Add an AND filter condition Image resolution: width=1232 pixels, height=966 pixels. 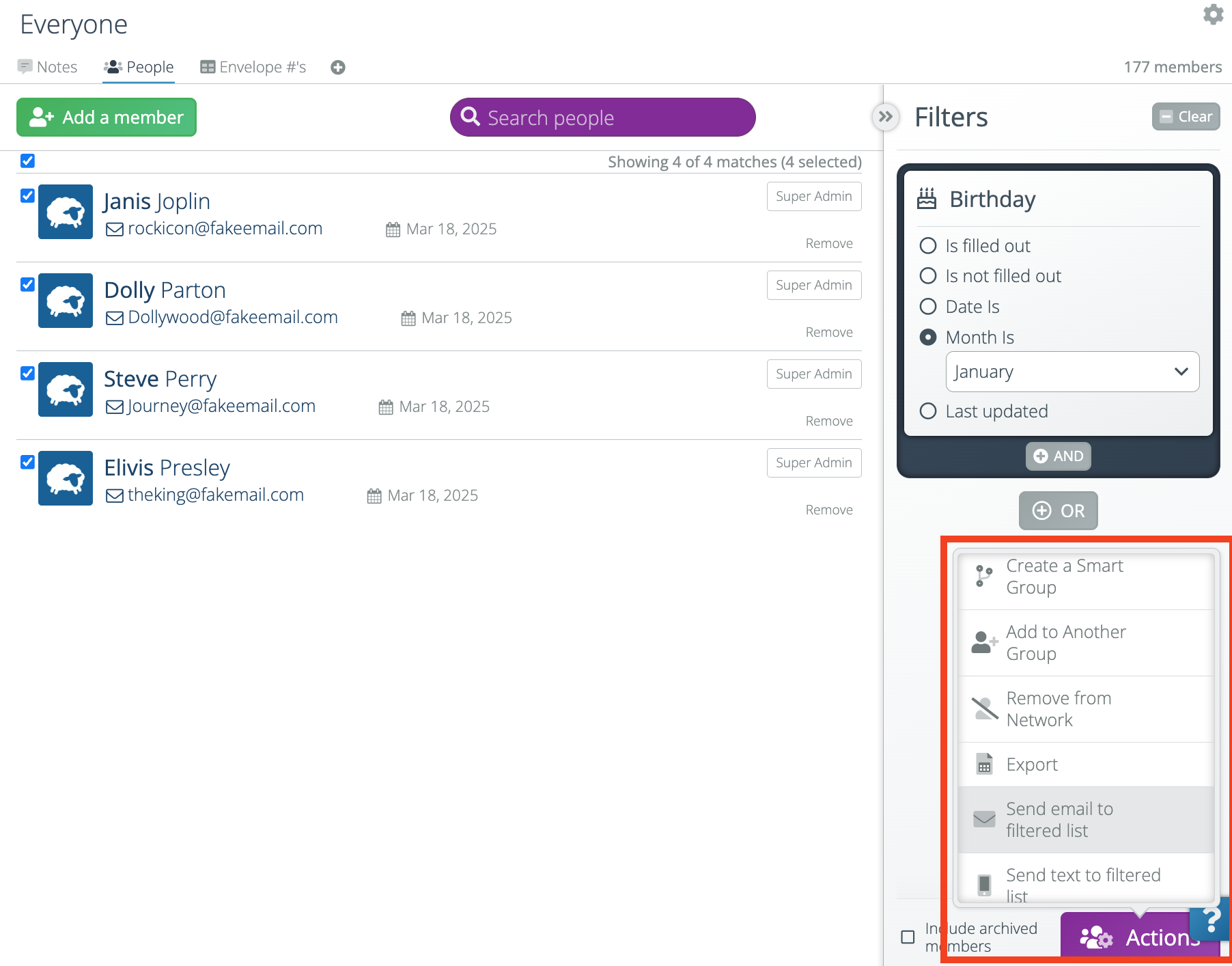(x=1058, y=456)
